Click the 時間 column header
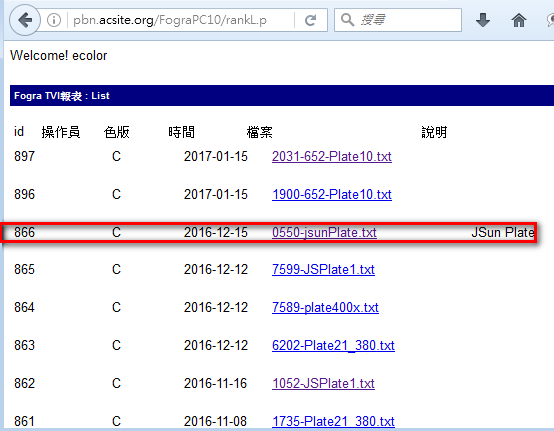554x431 pixels. pyautogui.click(x=181, y=132)
